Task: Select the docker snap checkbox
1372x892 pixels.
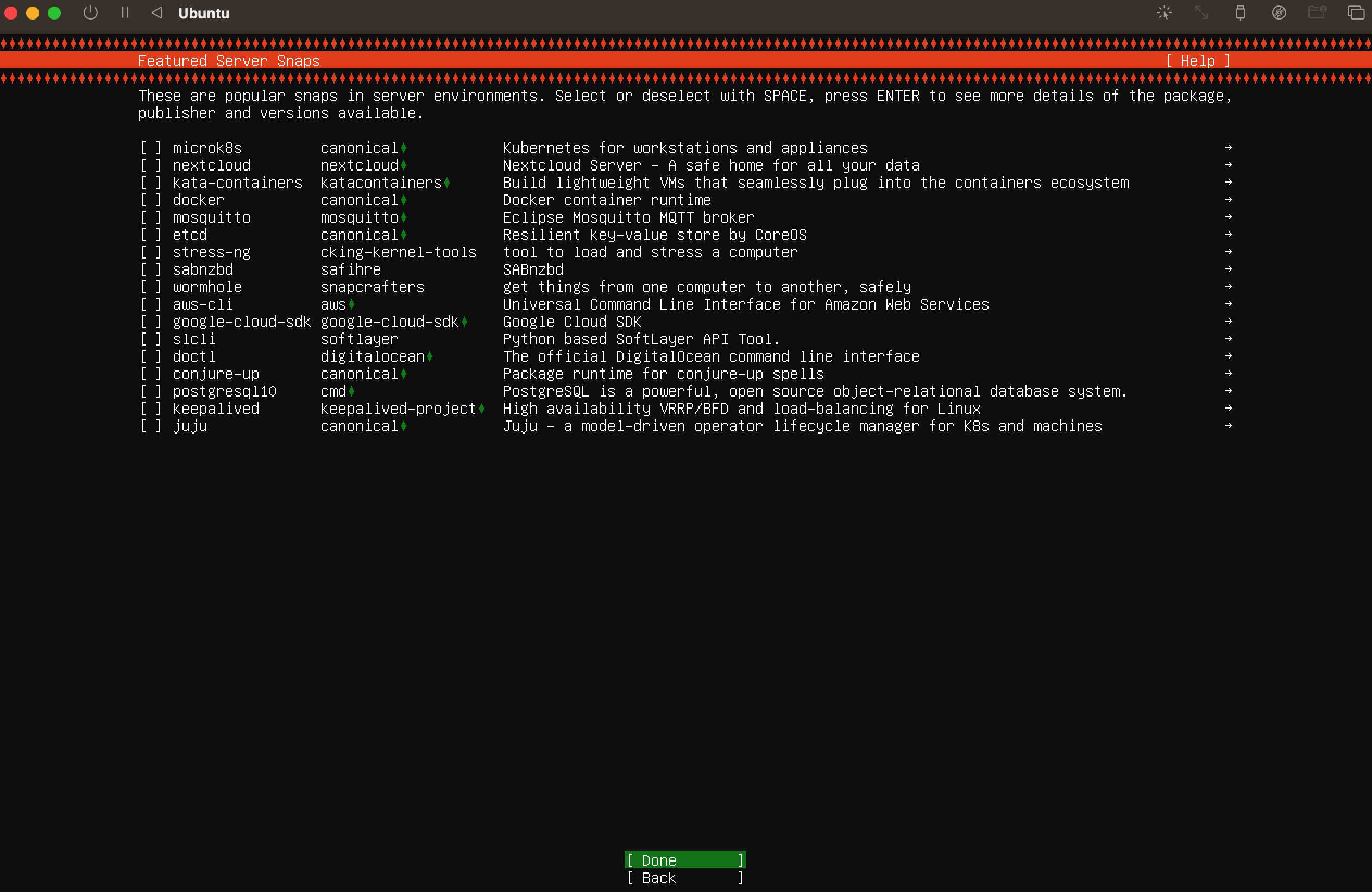Action: click(150, 200)
